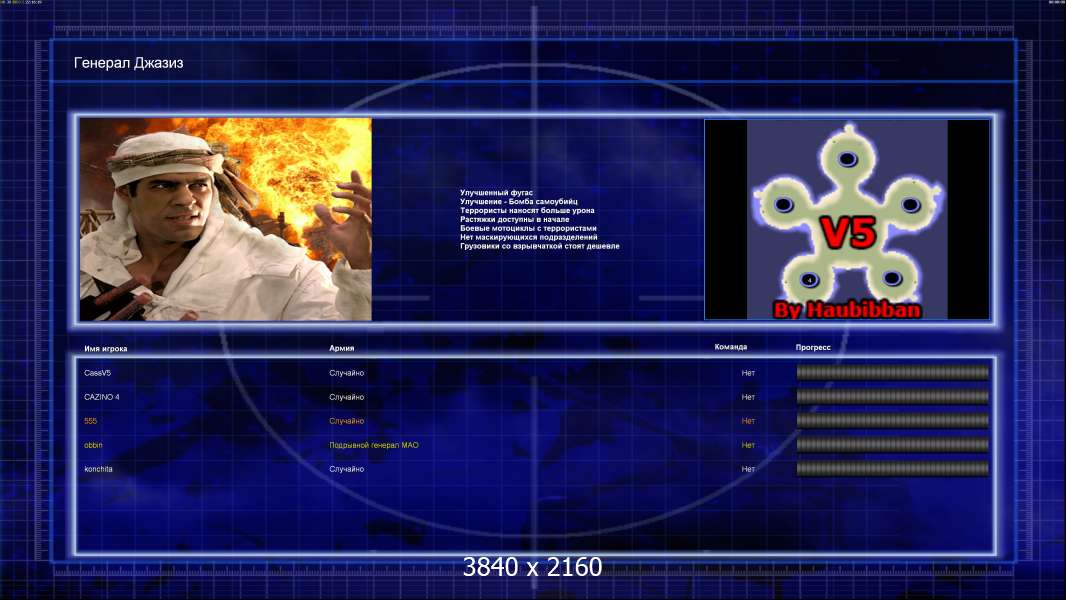Click the 'Армия' column header

pyautogui.click(x=341, y=348)
